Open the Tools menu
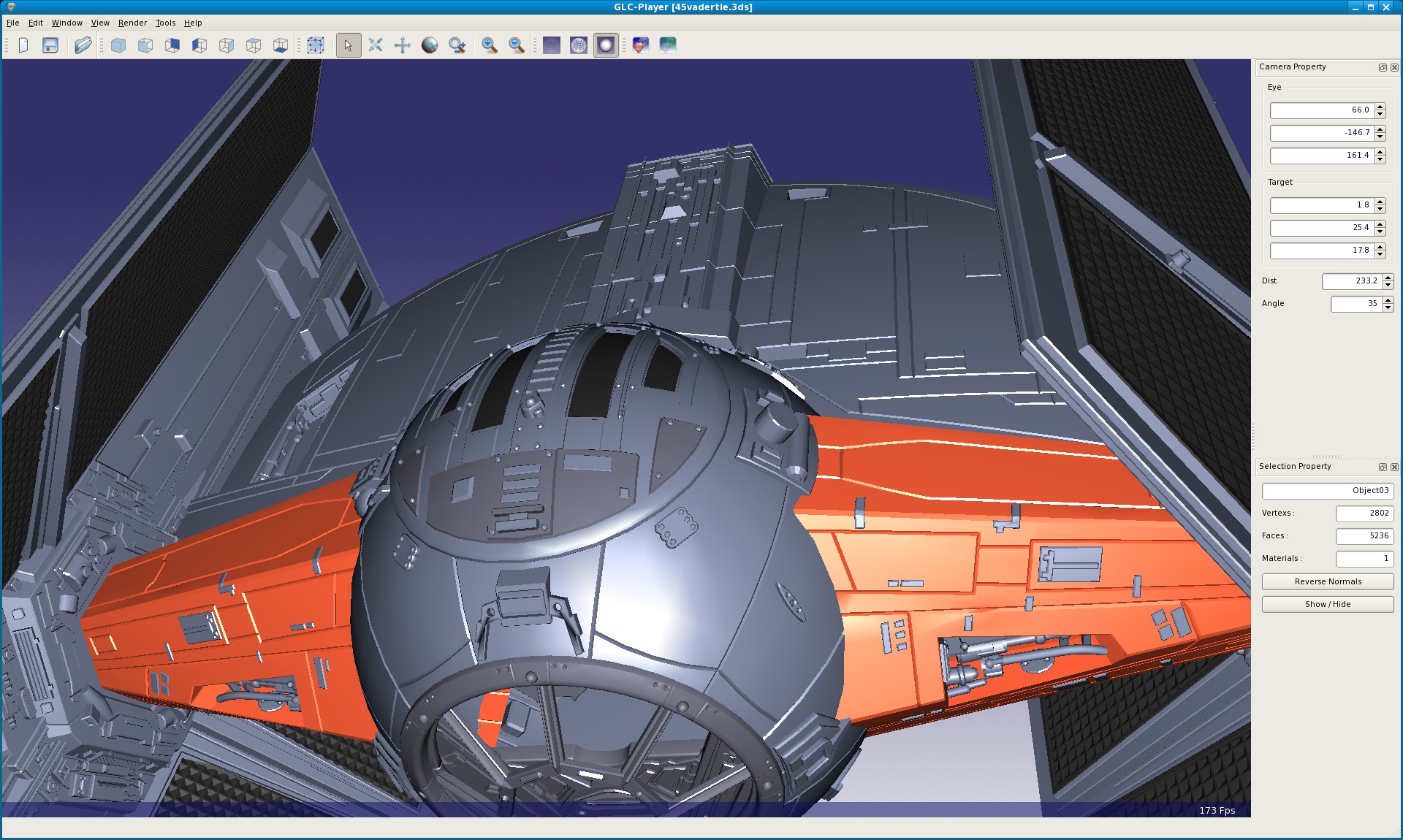 click(x=165, y=23)
